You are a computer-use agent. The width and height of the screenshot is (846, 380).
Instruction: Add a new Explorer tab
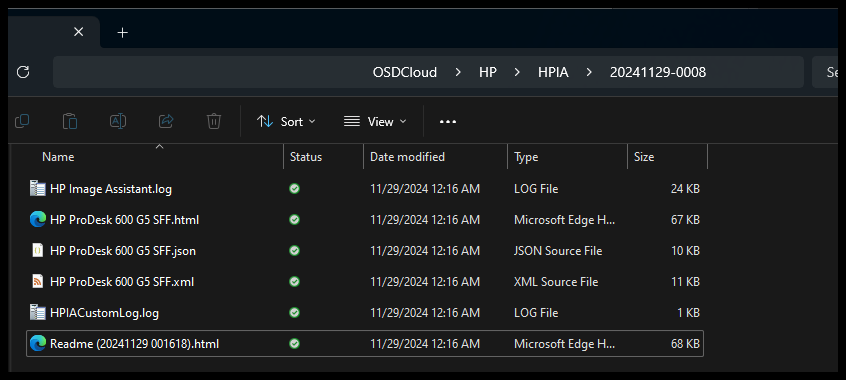coord(122,33)
